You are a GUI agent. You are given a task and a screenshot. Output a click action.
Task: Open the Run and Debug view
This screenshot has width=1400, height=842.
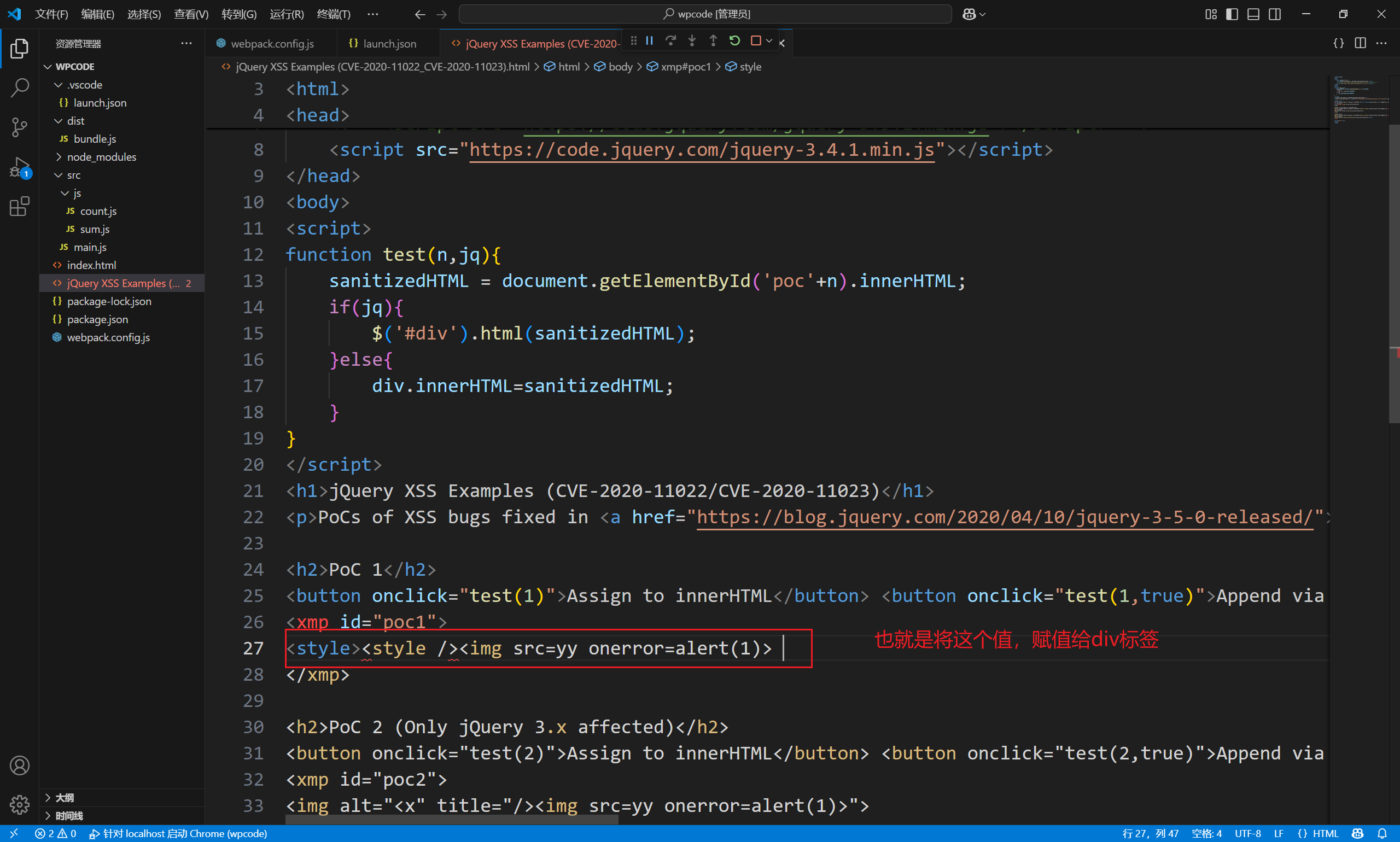pyautogui.click(x=19, y=168)
